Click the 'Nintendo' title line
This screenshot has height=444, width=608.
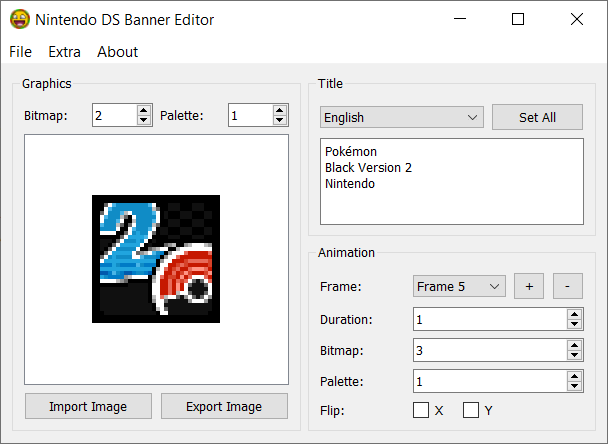tap(350, 183)
